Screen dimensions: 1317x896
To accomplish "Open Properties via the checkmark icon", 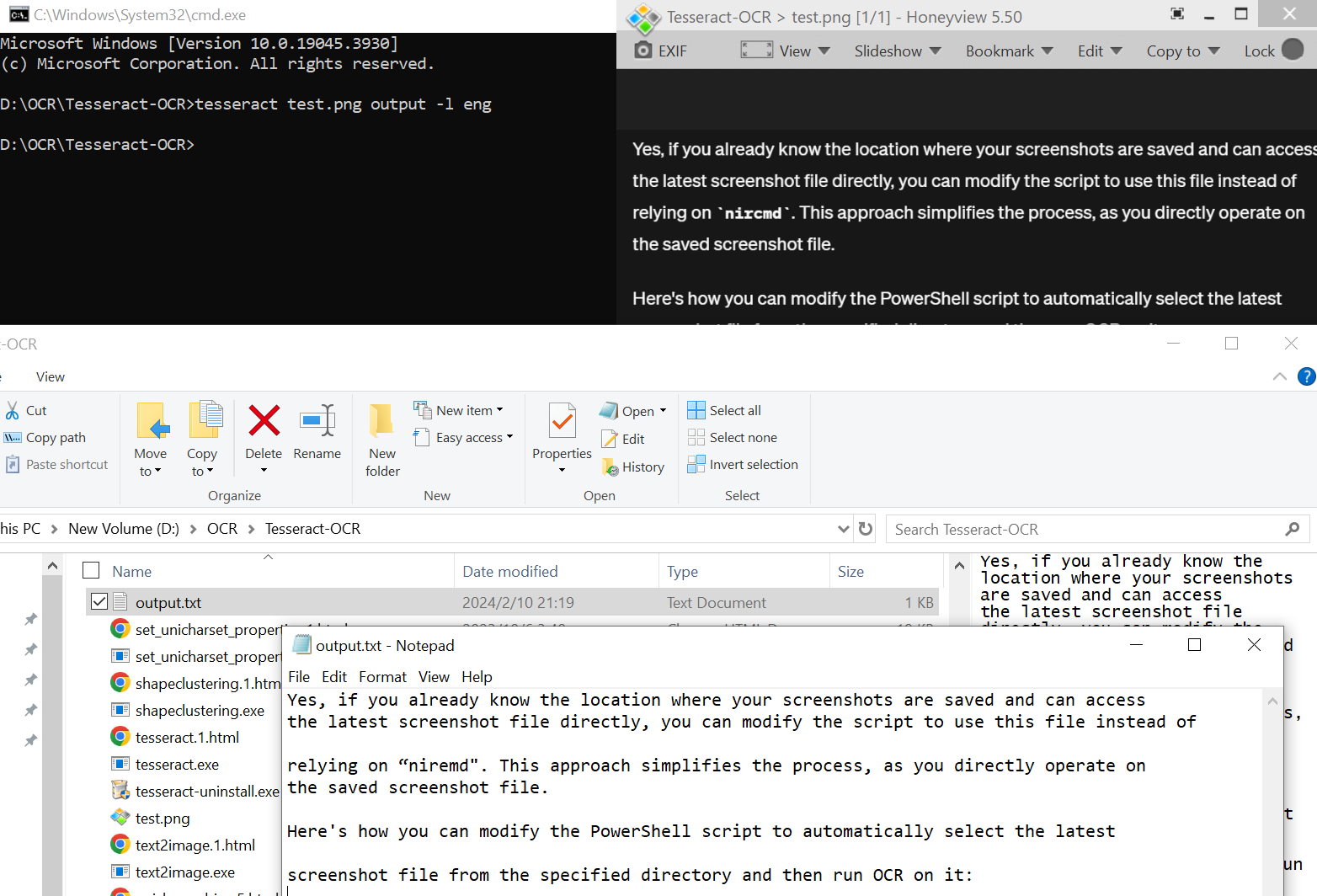I will (562, 420).
